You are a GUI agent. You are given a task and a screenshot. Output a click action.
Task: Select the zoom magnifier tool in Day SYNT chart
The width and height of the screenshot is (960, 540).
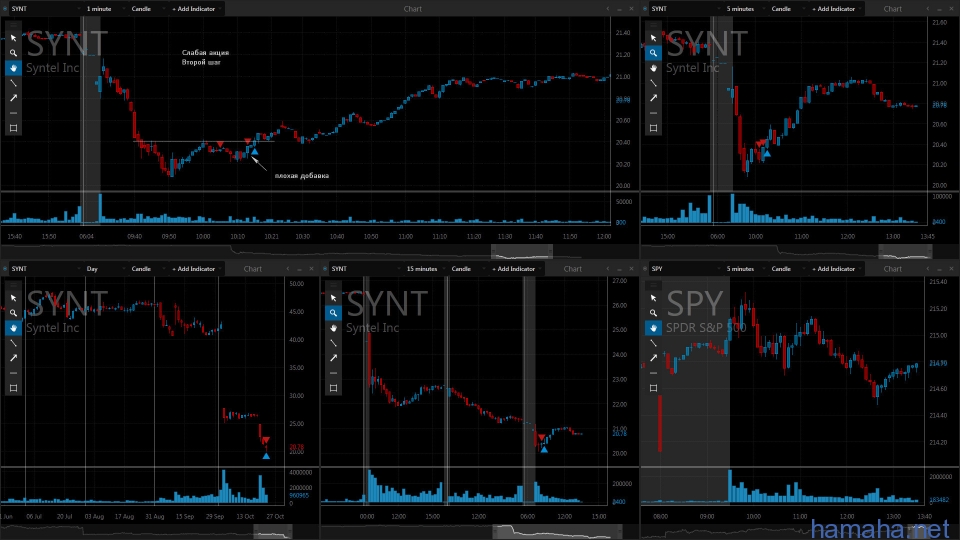13,313
